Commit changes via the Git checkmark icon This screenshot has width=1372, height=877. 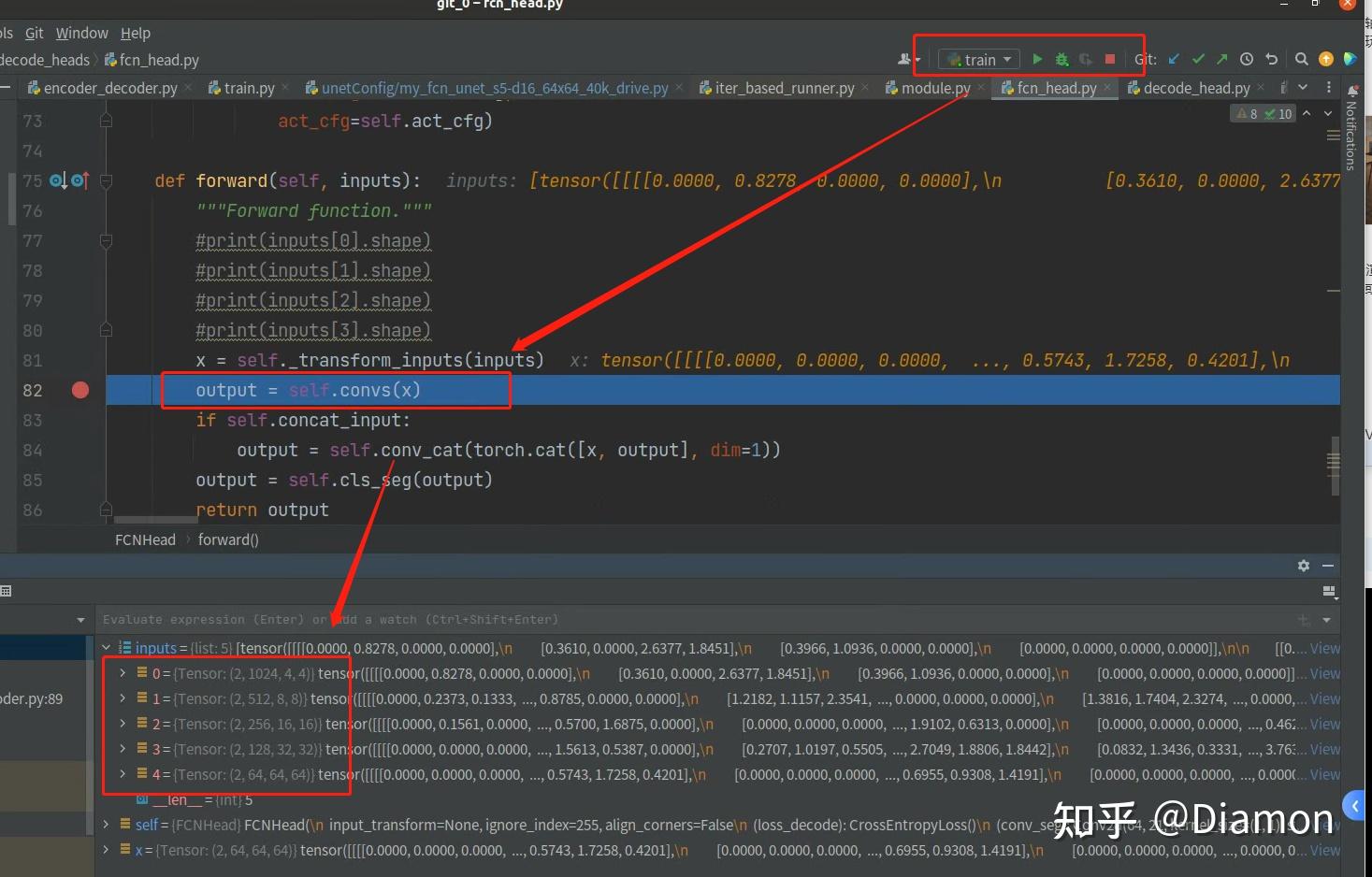[1198, 59]
